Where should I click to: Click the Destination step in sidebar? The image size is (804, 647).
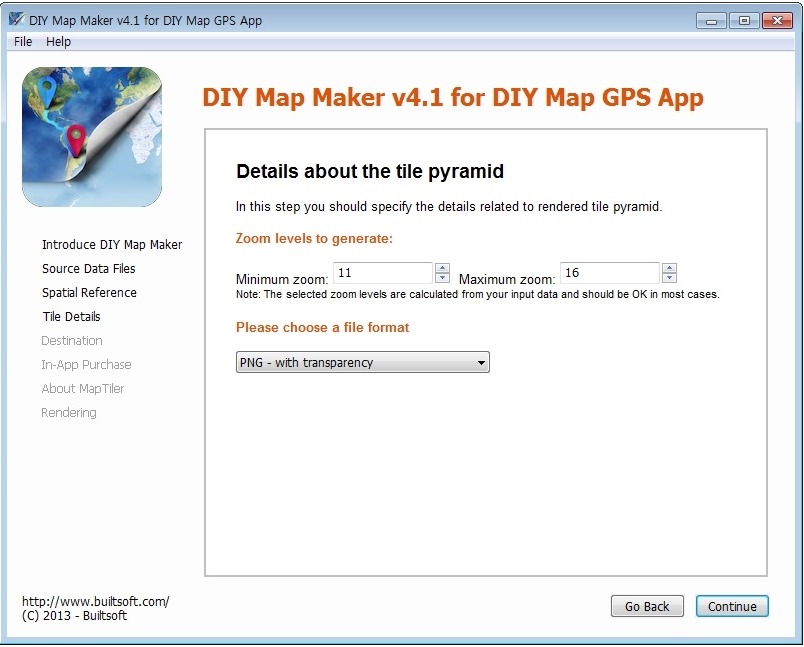(72, 341)
